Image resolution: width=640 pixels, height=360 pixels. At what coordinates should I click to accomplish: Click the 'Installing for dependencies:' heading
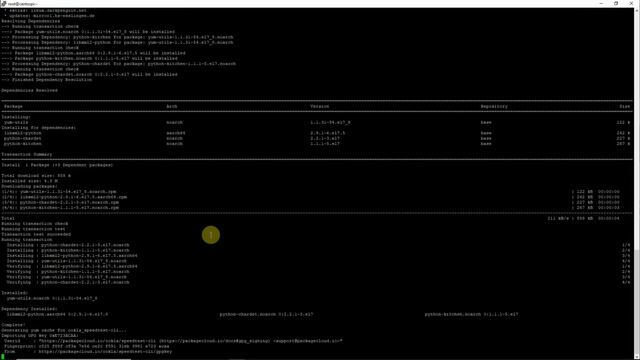[x=39, y=128]
